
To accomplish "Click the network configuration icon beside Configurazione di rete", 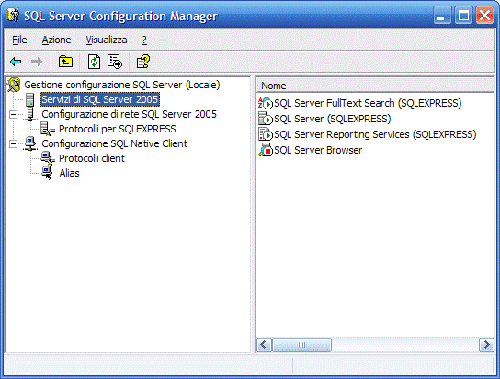I will point(31,114).
